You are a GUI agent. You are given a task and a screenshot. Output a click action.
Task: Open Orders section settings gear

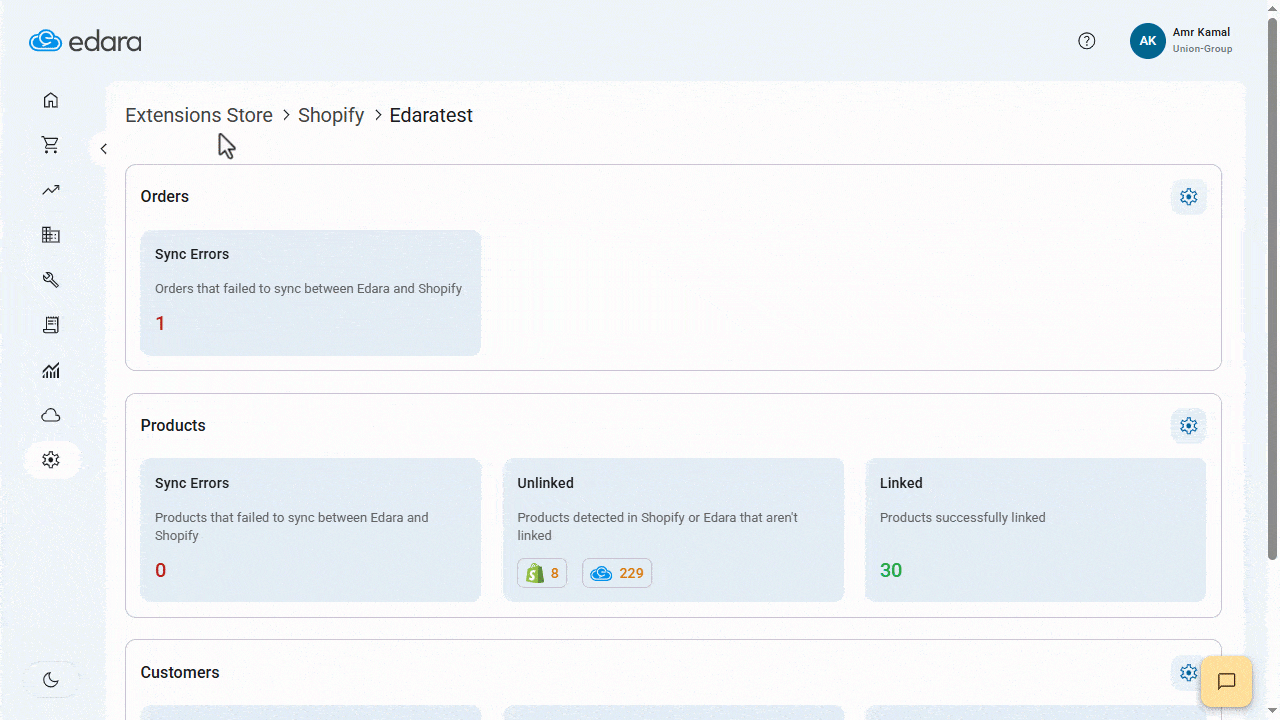click(1189, 197)
